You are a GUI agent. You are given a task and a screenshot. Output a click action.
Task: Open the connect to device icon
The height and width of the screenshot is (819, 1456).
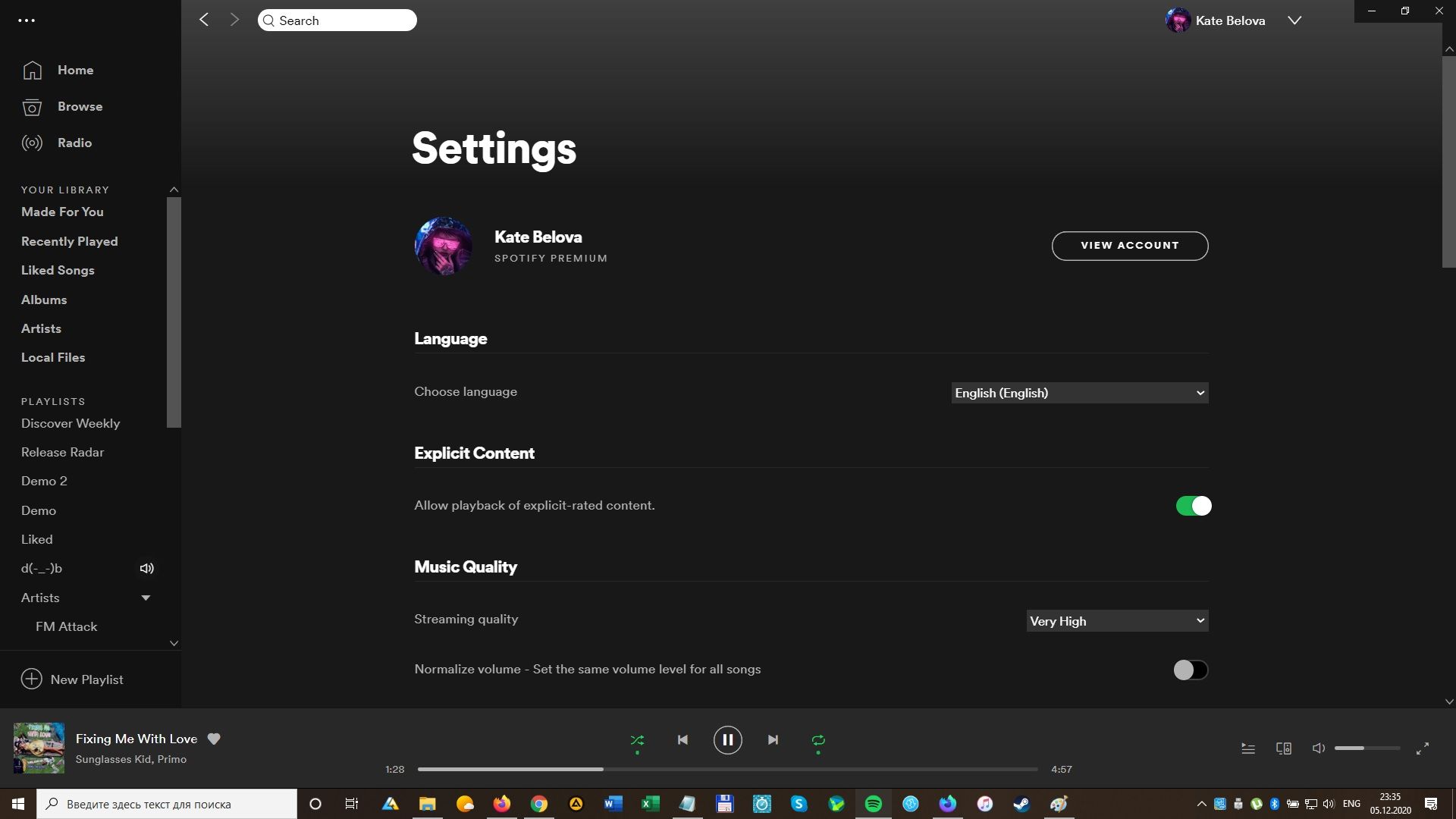coord(1284,748)
